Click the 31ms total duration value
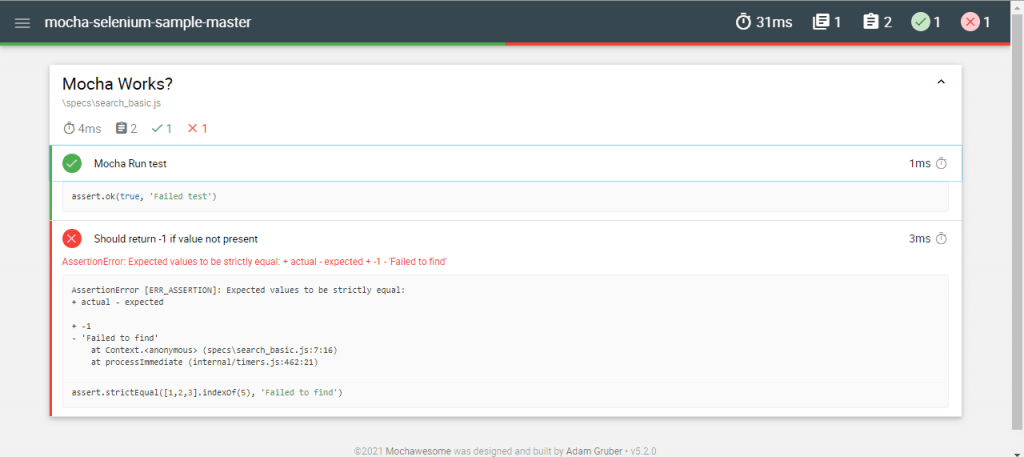1024x457 pixels. [x=774, y=22]
